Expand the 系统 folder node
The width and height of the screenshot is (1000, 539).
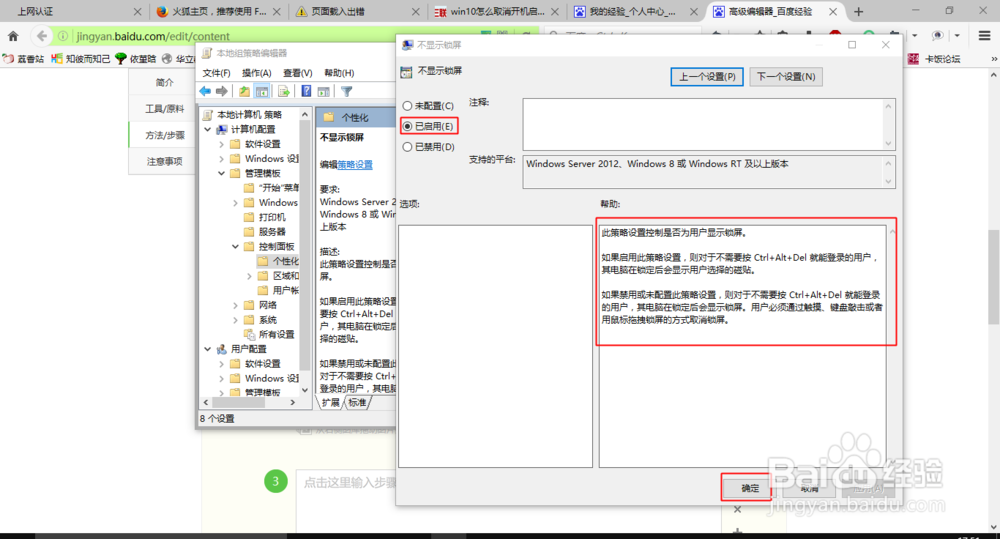[x=236, y=320]
